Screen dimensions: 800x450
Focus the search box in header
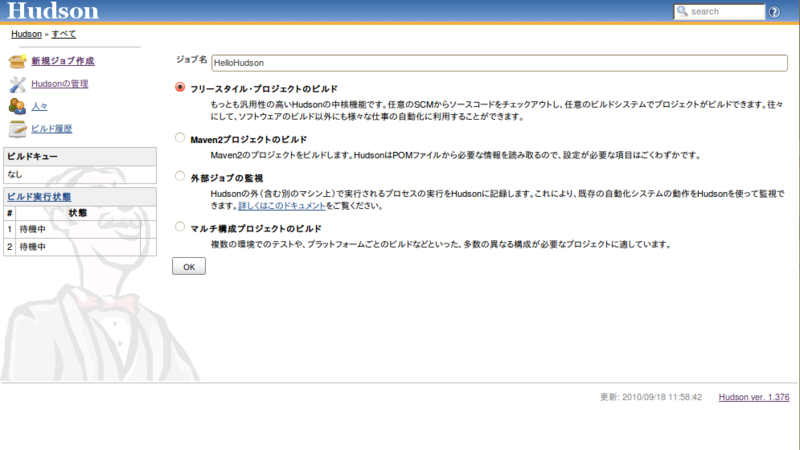click(719, 11)
